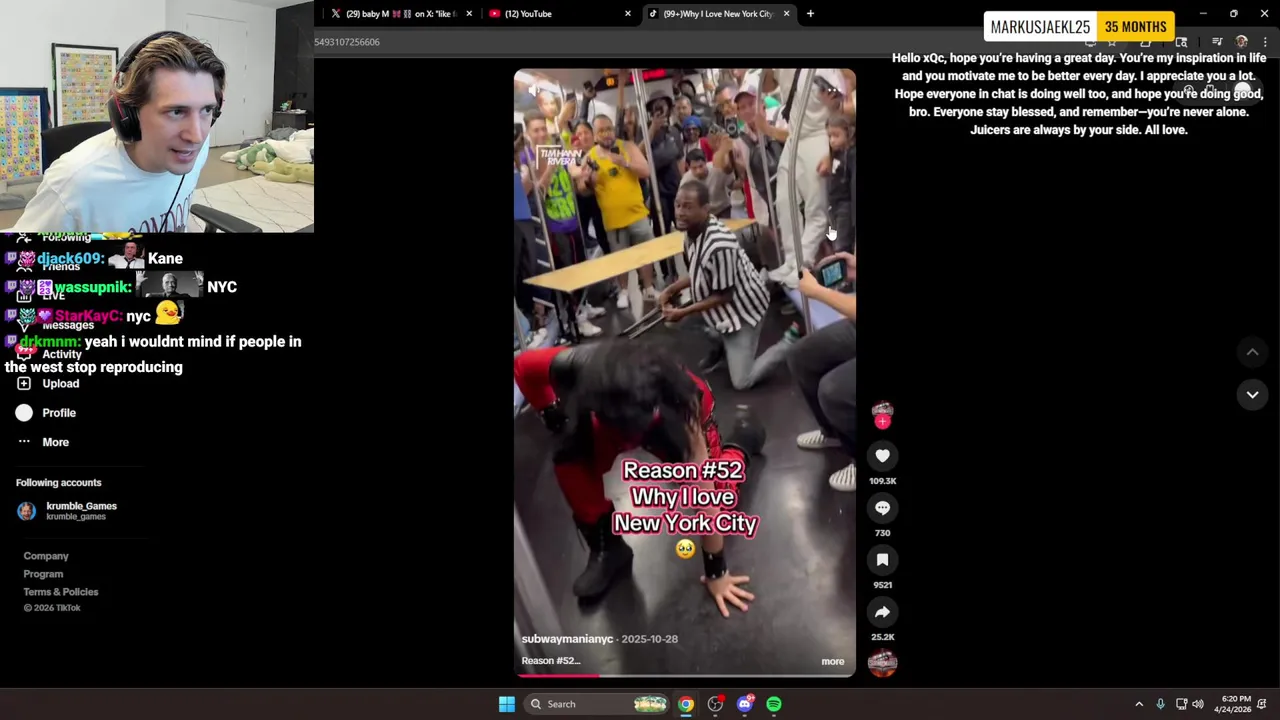The width and height of the screenshot is (1280, 720).
Task: Click the chat message by drkmnm
Action: 153,354
